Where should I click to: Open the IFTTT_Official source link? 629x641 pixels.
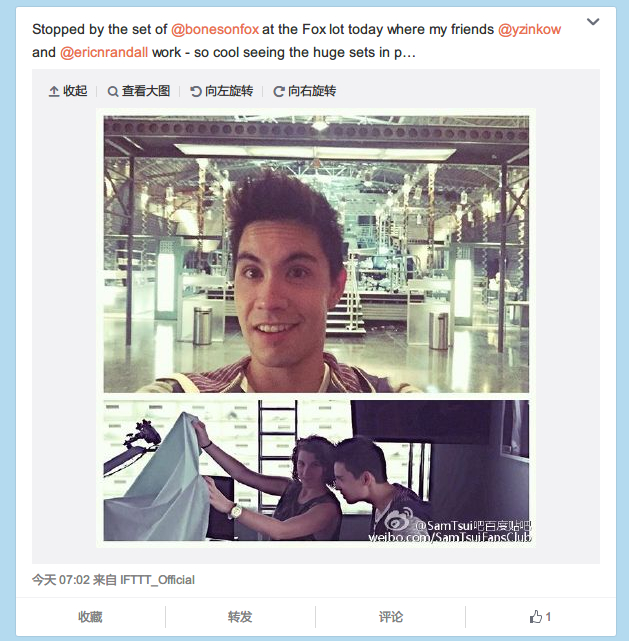(x=157, y=580)
